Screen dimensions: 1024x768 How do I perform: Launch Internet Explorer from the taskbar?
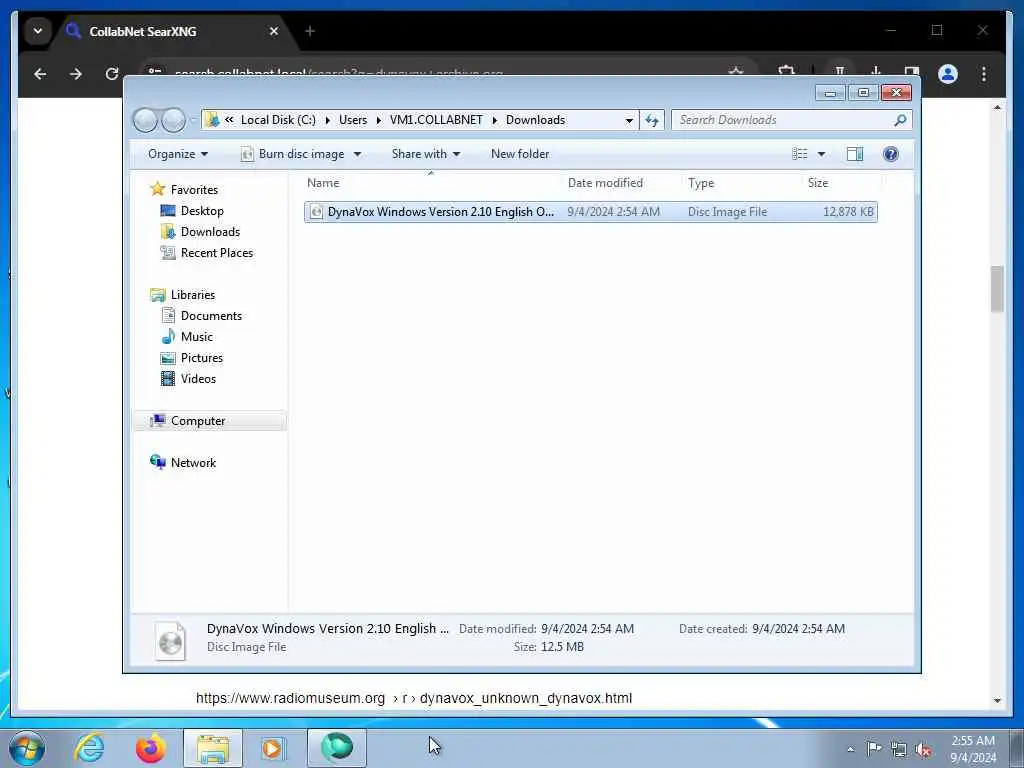pyautogui.click(x=89, y=747)
